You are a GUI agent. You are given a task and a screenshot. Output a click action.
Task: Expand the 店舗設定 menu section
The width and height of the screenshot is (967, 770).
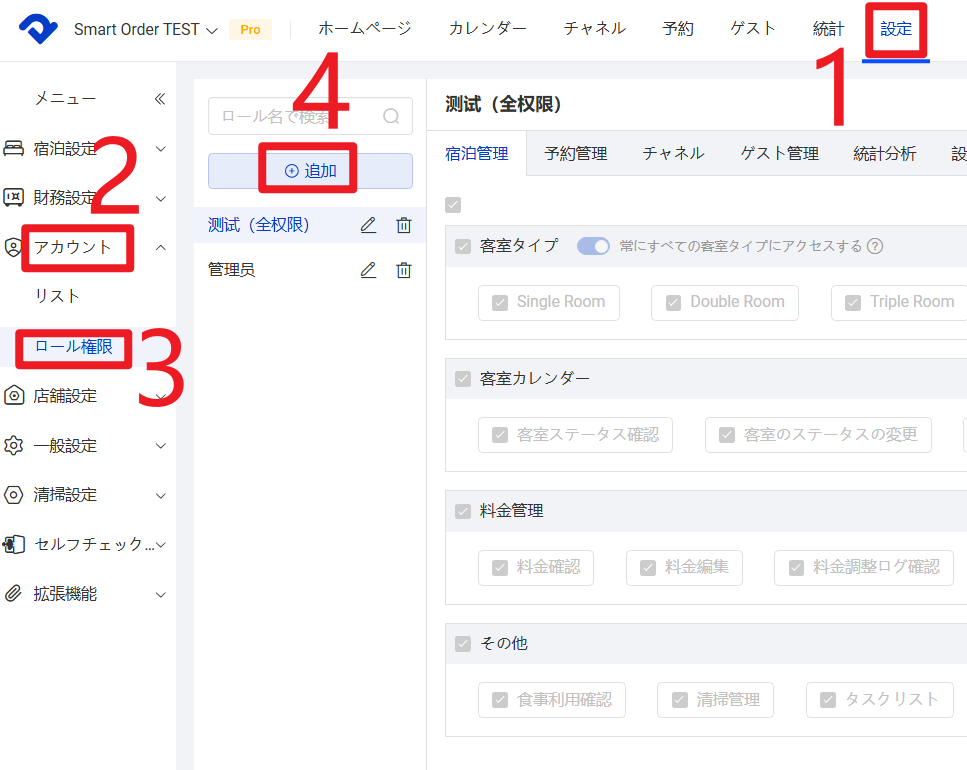(160, 396)
